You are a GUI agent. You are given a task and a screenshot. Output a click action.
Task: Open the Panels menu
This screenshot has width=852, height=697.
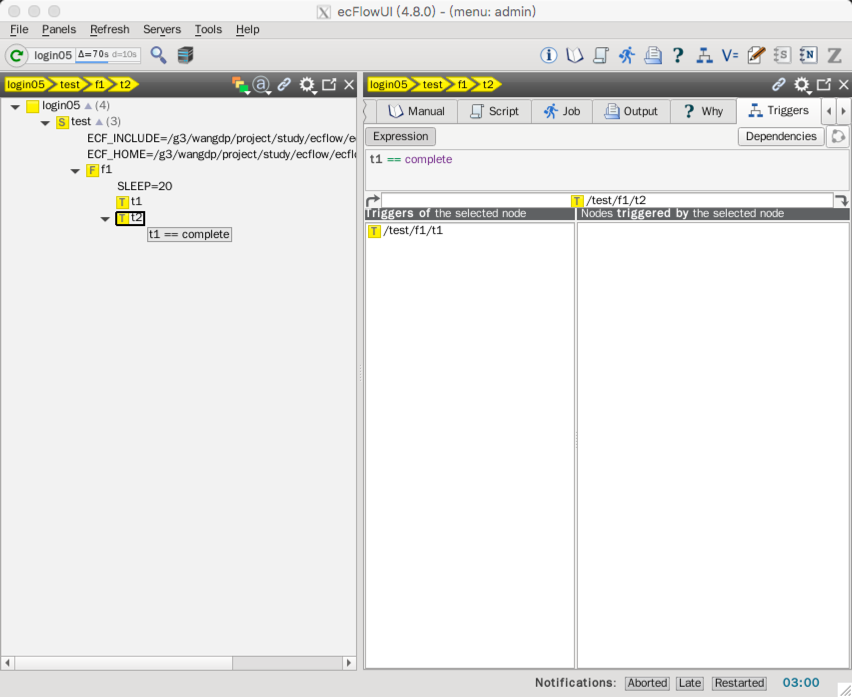[59, 29]
